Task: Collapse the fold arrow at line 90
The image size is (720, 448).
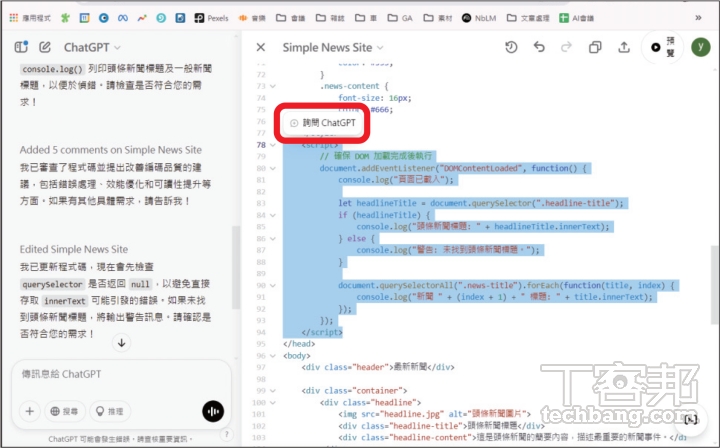Action: 273,286
